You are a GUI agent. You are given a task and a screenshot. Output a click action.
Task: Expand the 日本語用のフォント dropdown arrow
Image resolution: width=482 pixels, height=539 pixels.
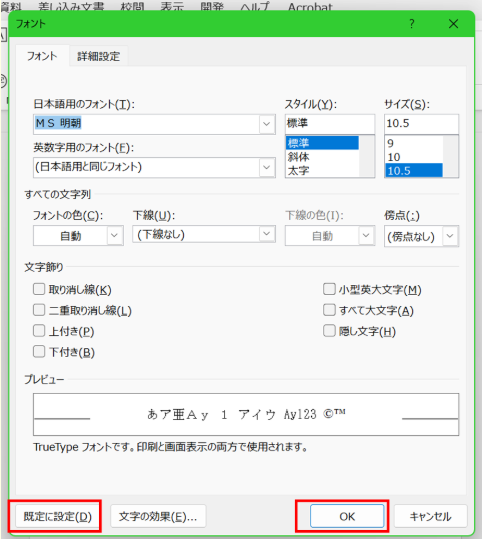coord(267,124)
